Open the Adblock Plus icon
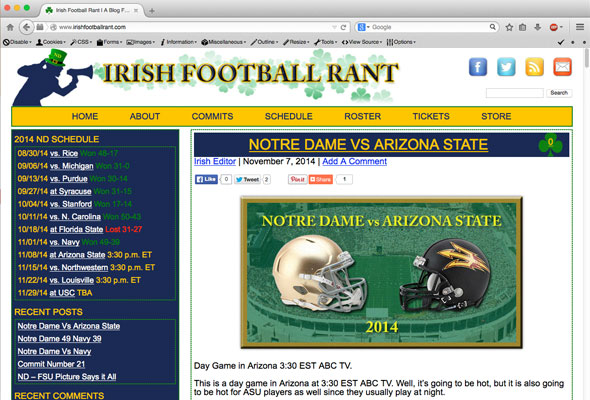The width and height of the screenshot is (590, 400). click(554, 27)
